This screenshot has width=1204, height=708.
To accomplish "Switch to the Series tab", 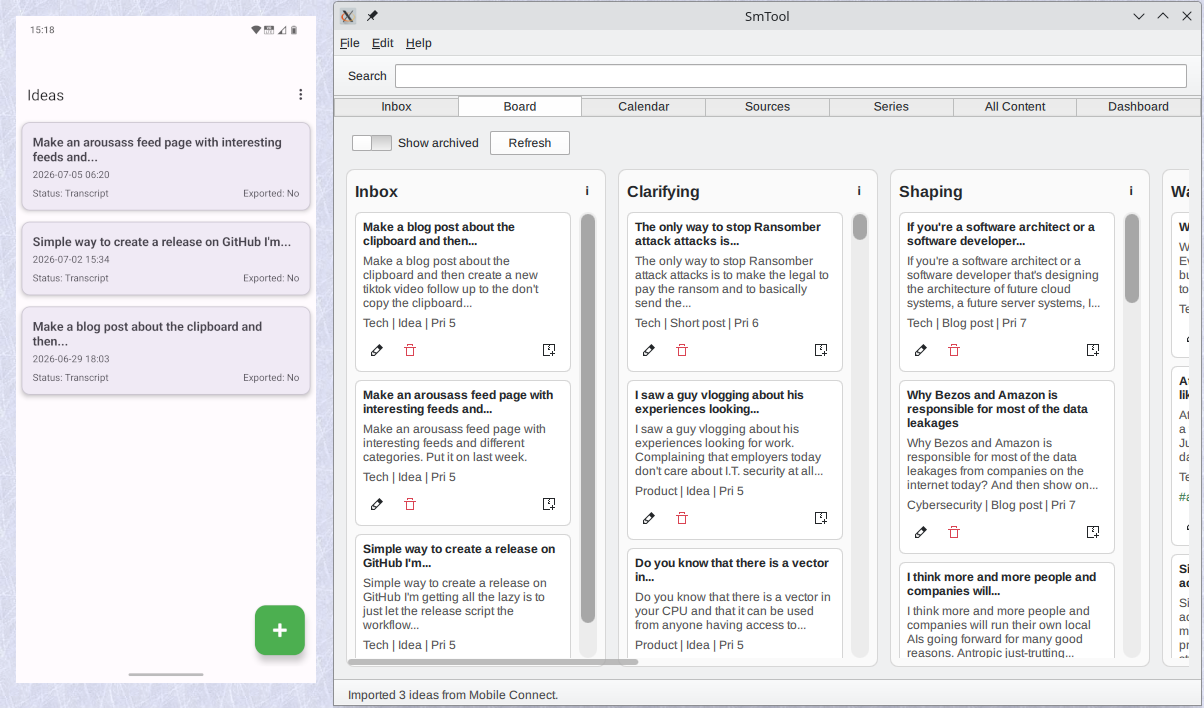I will (891, 107).
